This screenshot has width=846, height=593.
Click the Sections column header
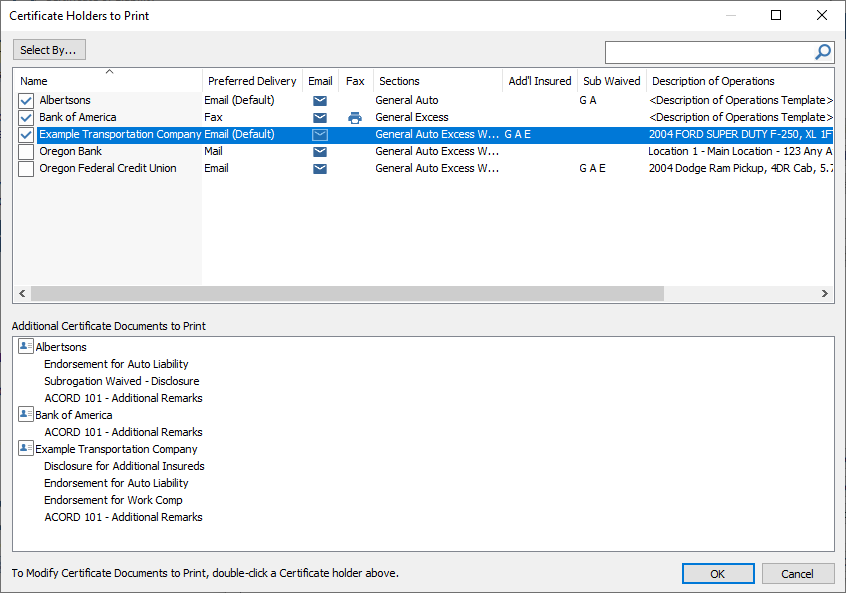pyautogui.click(x=438, y=81)
